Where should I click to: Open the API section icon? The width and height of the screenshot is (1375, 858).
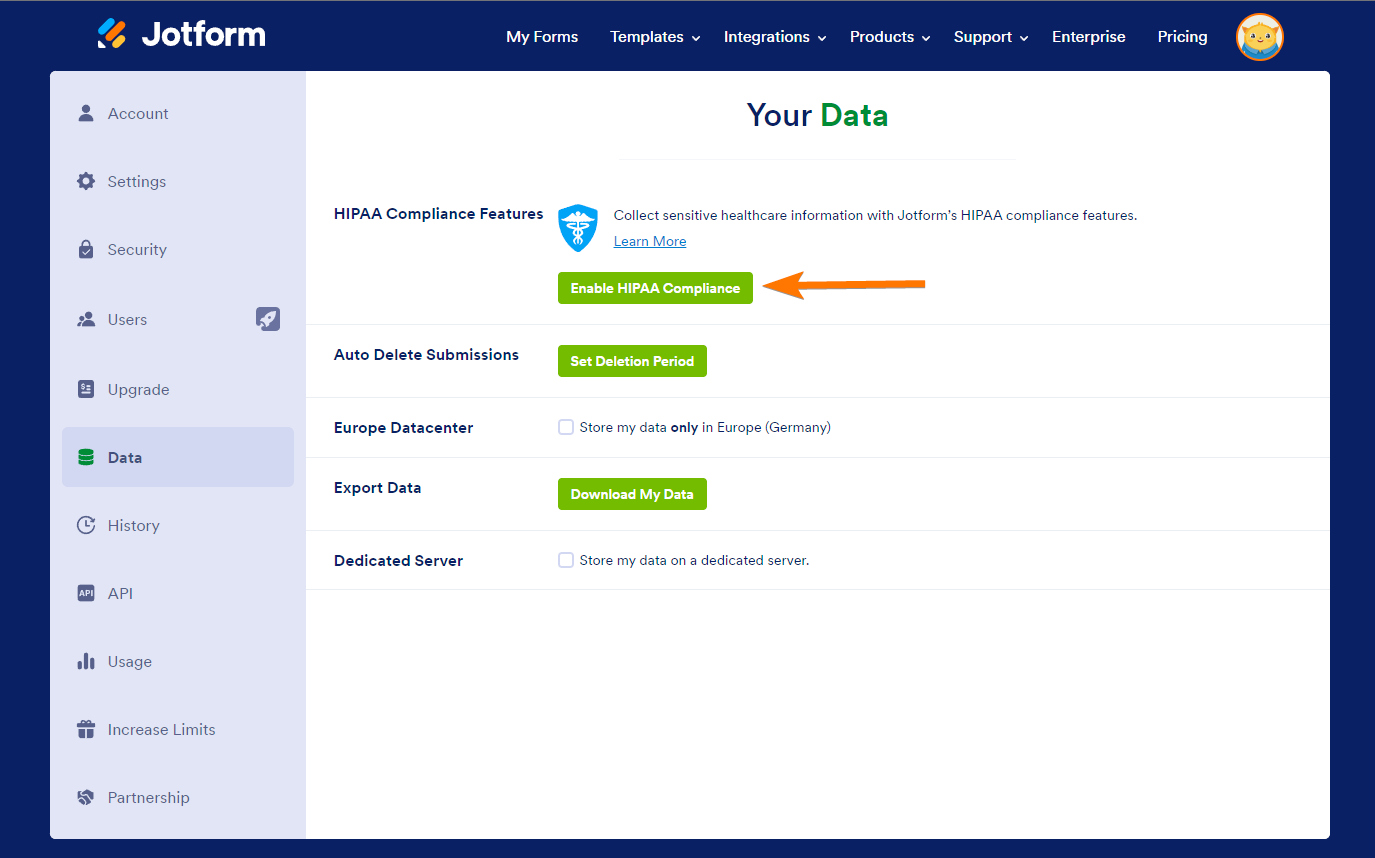pos(87,593)
